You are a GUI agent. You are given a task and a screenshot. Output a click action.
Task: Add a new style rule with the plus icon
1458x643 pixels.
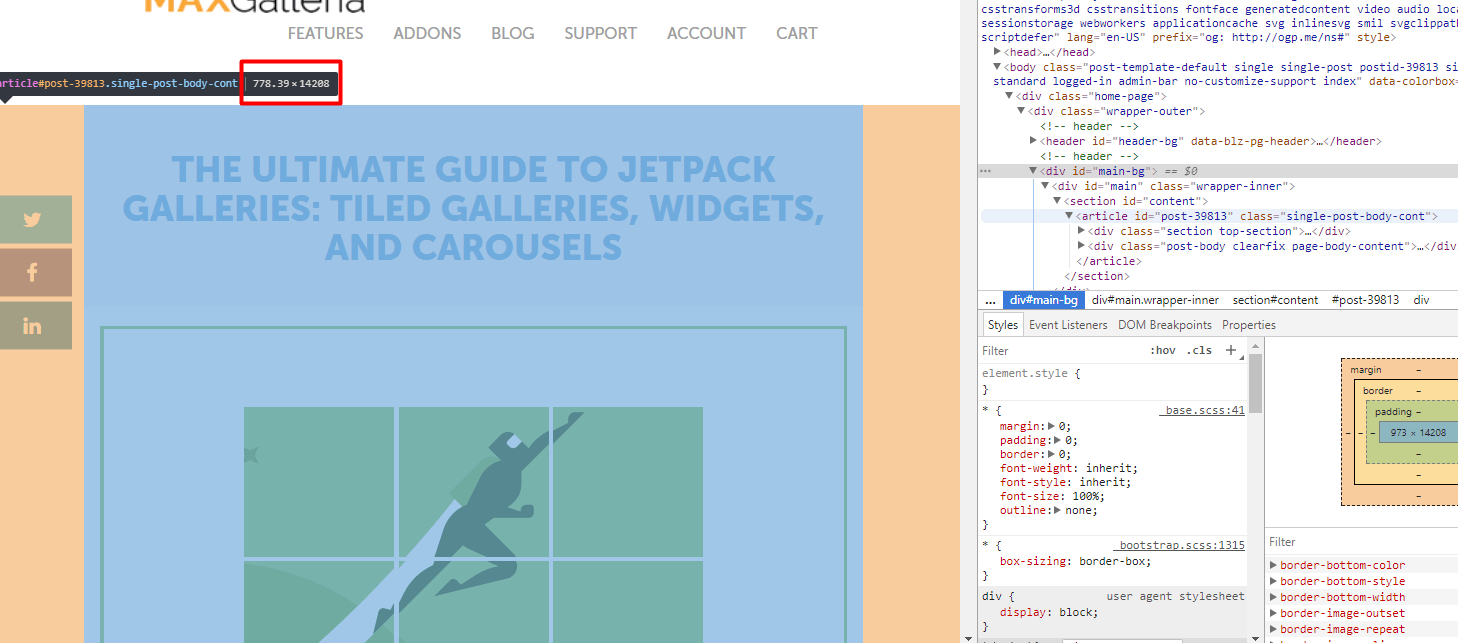(x=1230, y=350)
